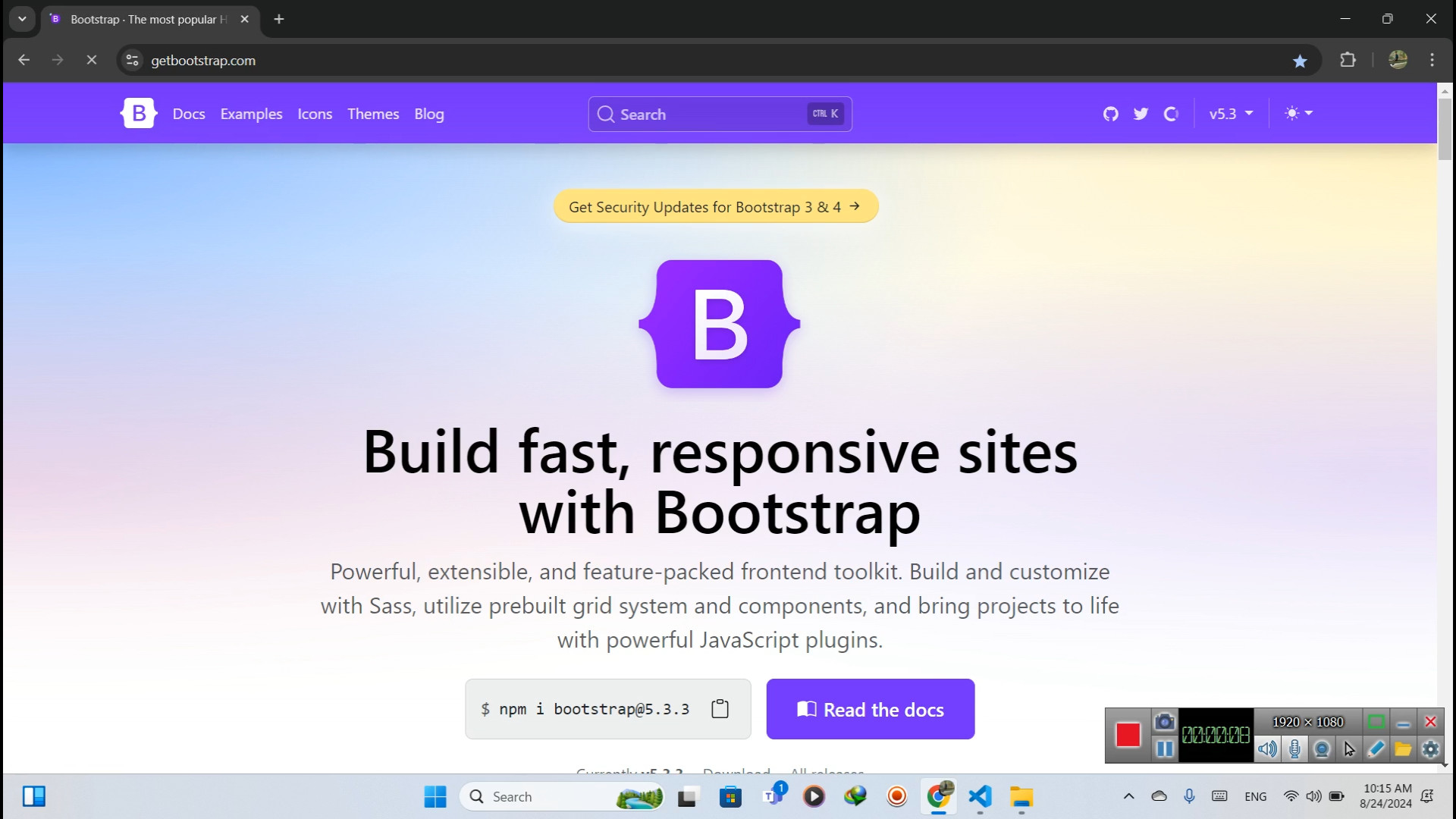Open the recorder settings gear
The height and width of the screenshot is (819, 1456).
coord(1430,749)
